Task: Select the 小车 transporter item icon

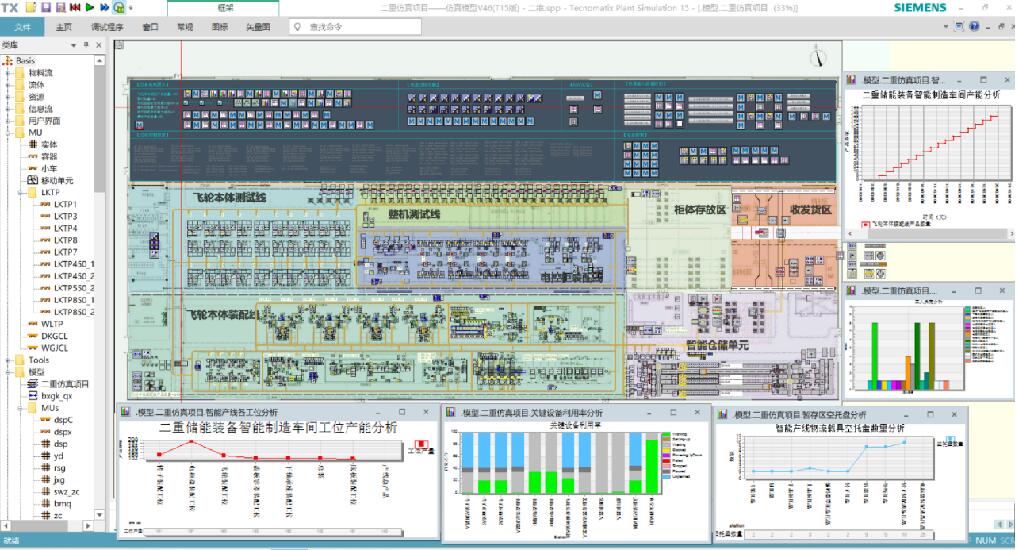Action: coord(32,169)
